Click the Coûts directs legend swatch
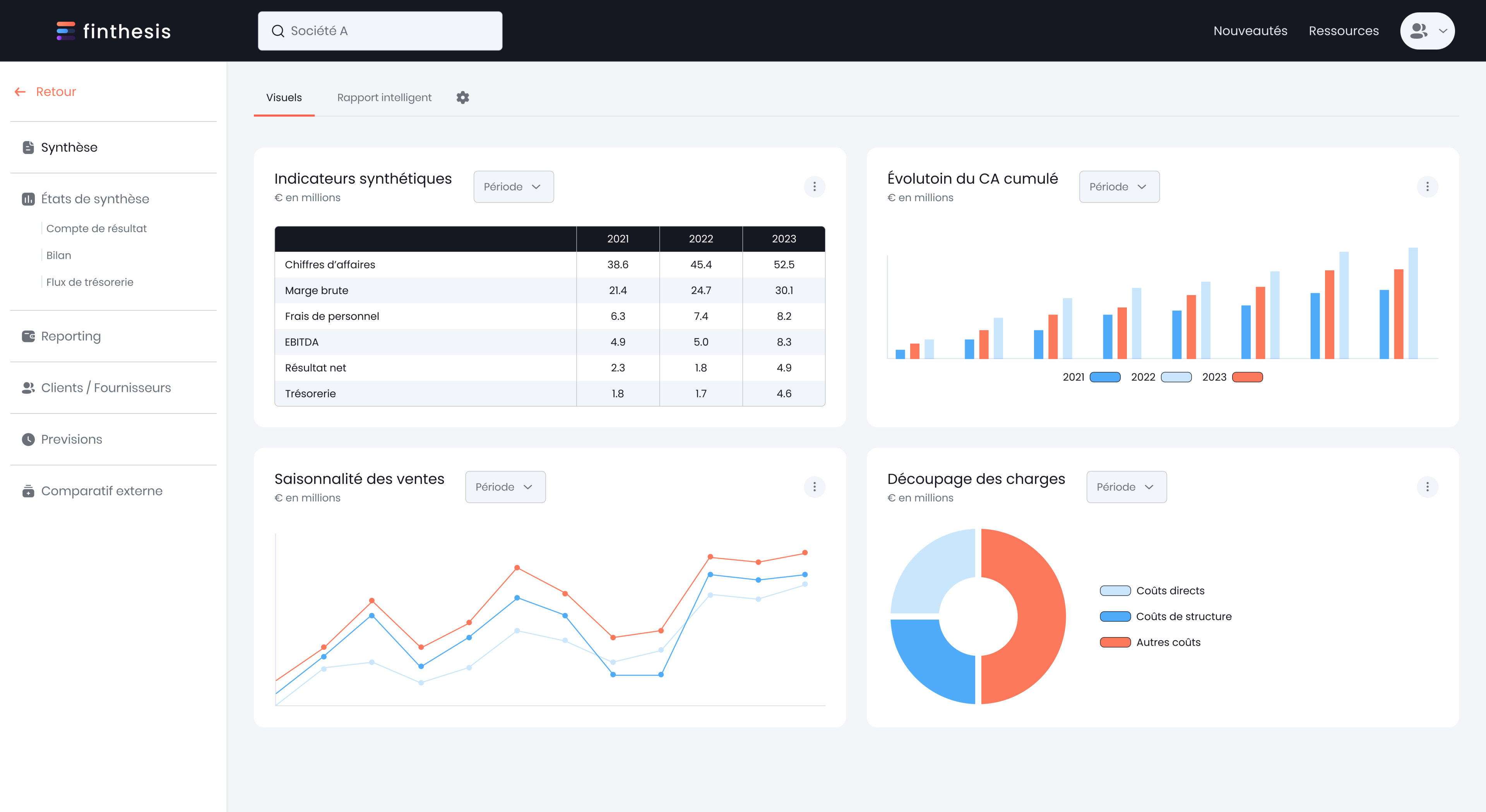Viewport: 1486px width, 812px height. 1115,591
